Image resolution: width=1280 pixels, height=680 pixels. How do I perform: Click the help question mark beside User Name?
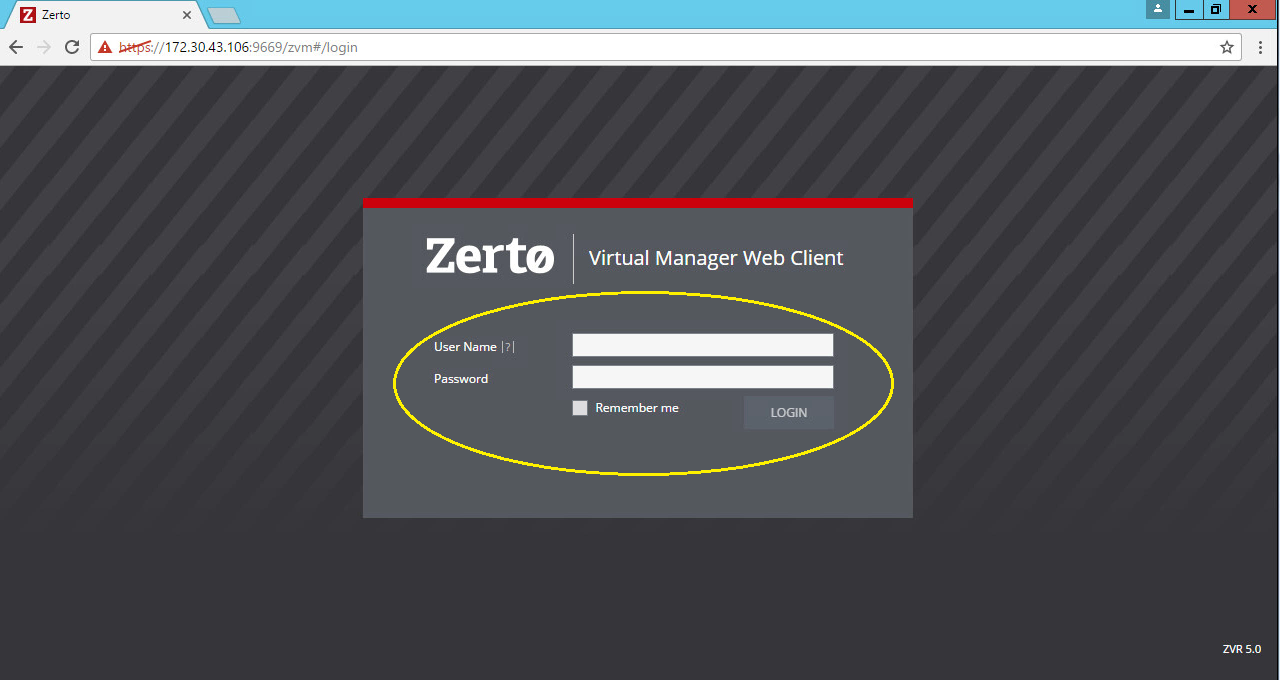[x=508, y=347]
